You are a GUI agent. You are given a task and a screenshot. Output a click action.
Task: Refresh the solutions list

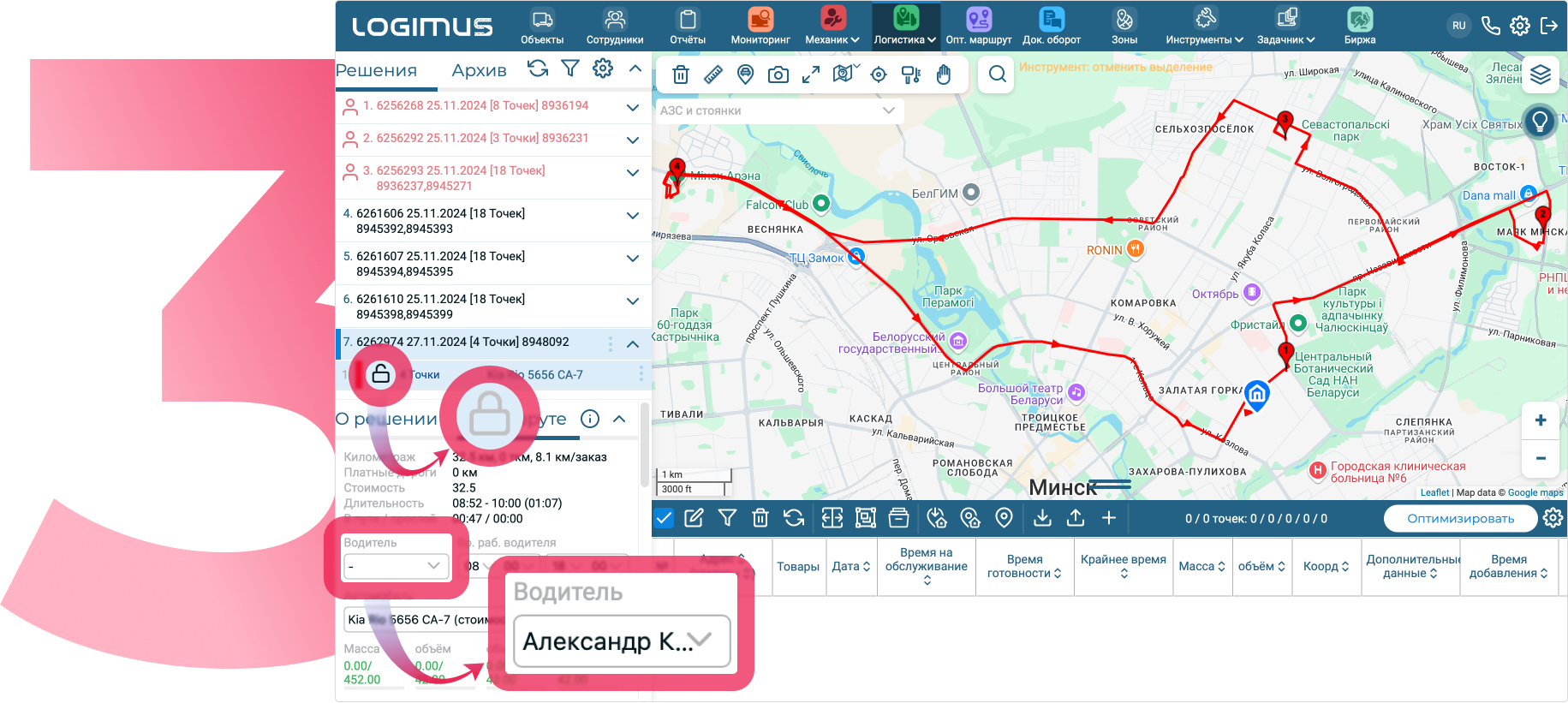point(538,69)
